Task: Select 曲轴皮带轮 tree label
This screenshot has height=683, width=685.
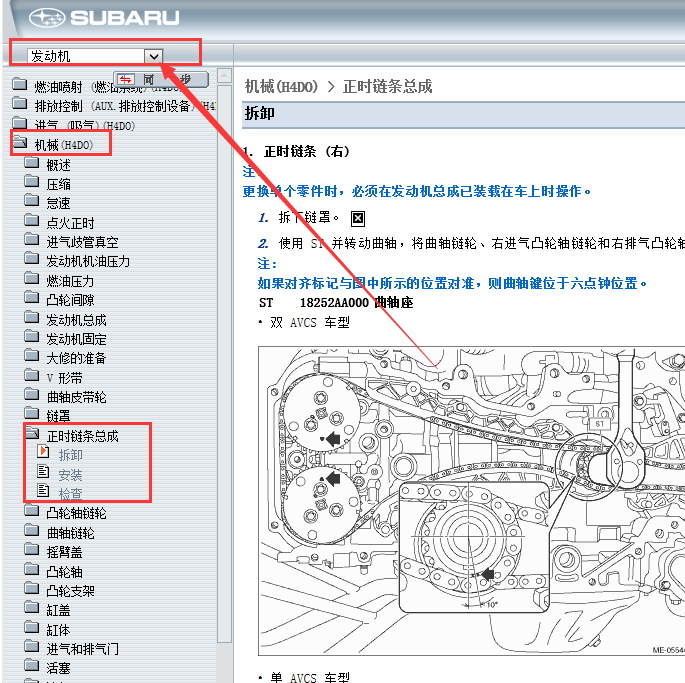Action: tap(76, 397)
